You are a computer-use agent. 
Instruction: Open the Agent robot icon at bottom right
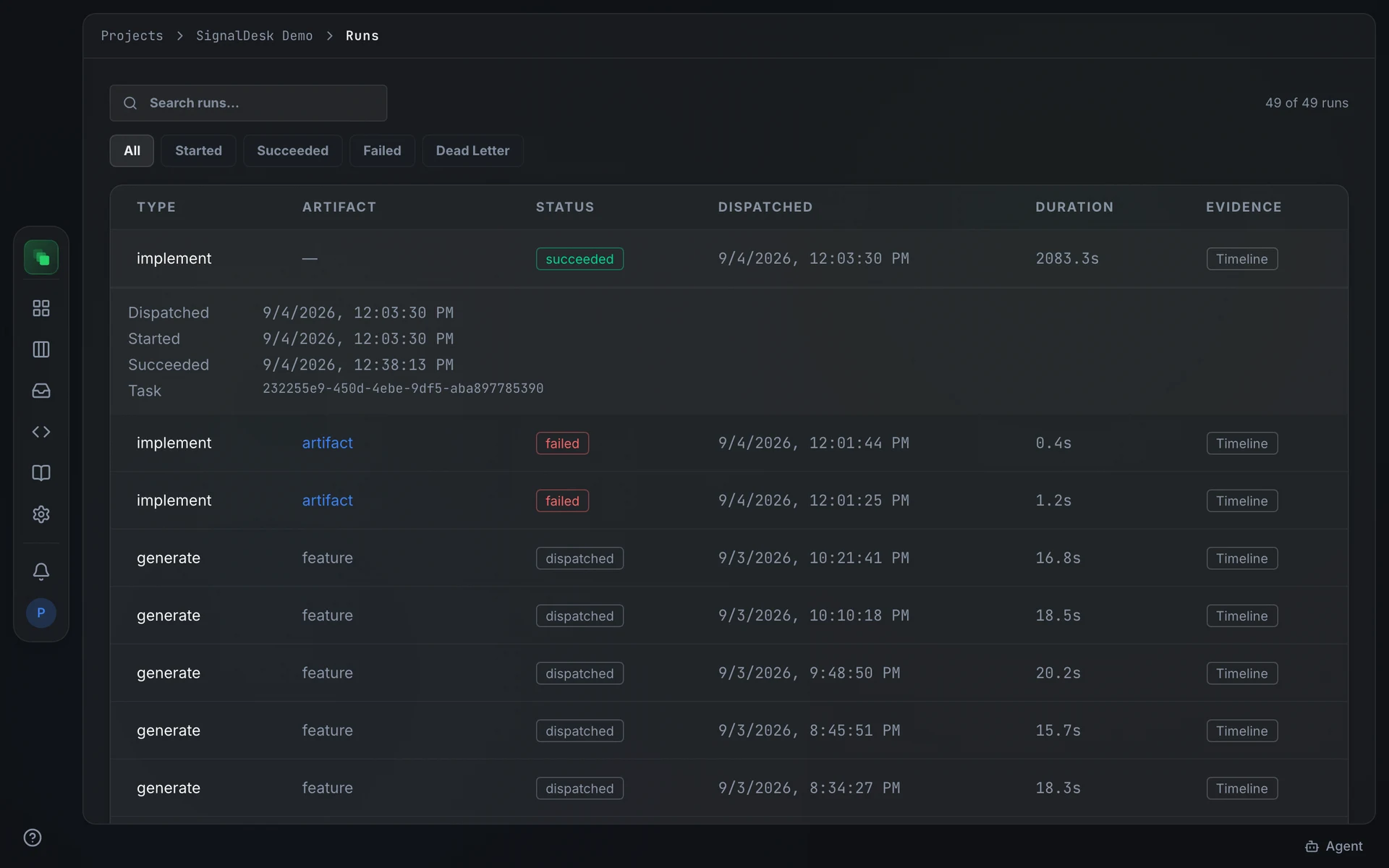pyautogui.click(x=1312, y=846)
